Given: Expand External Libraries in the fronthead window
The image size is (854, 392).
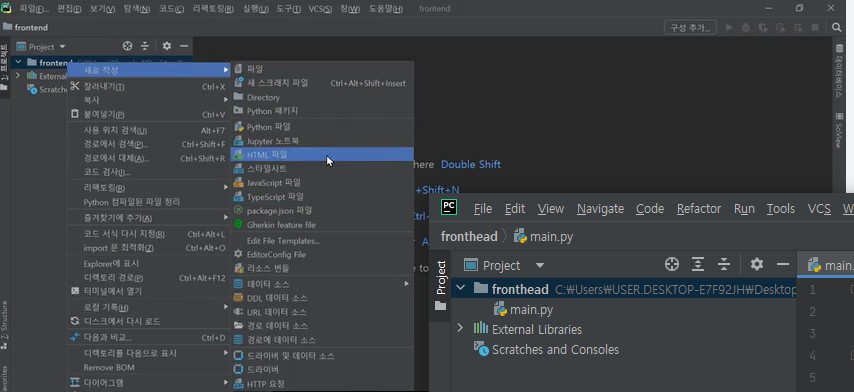Looking at the screenshot, I should pos(461,328).
